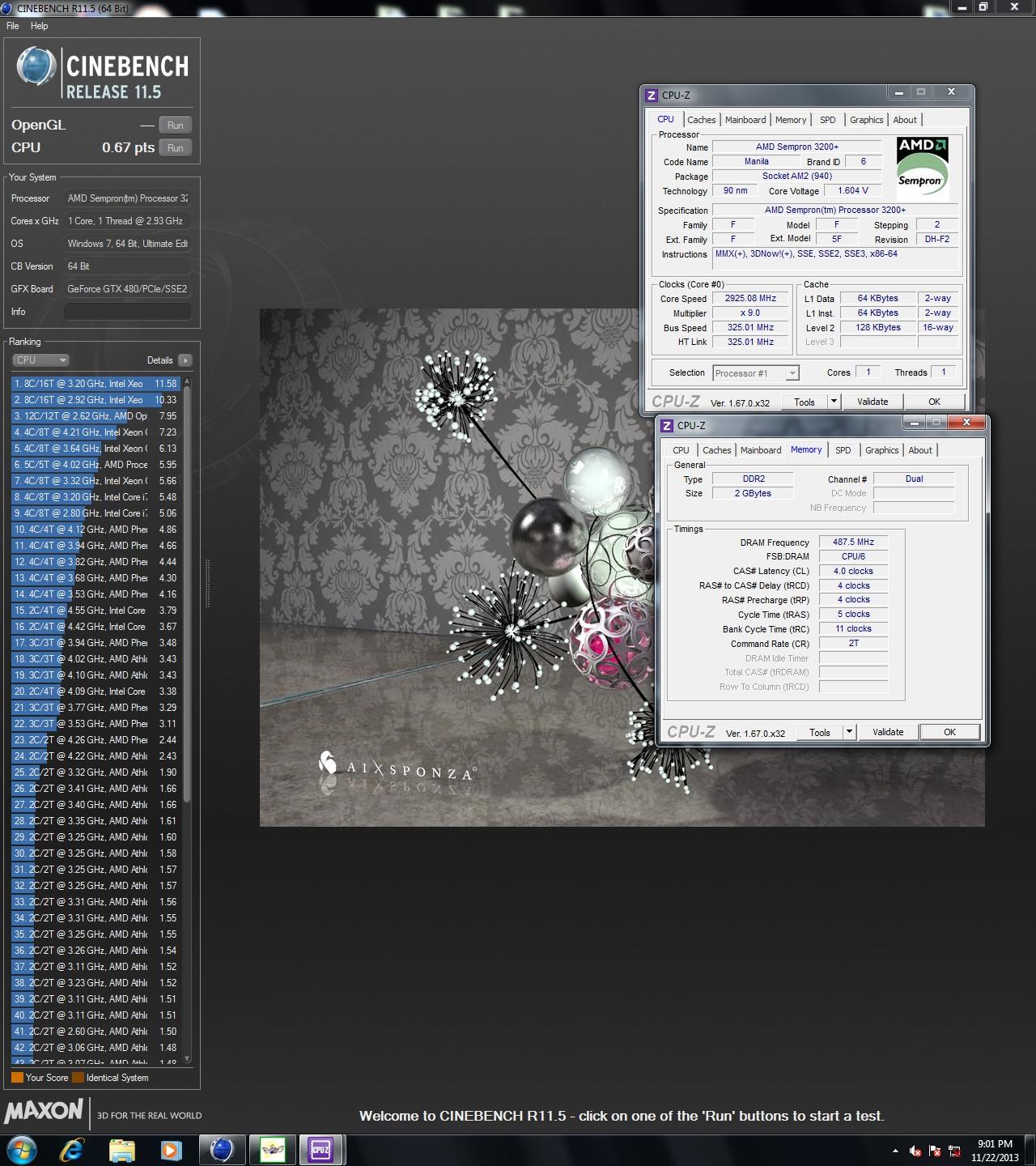Open About tab in the top CPU-Z window
This screenshot has height=1166, width=1036.
coord(905,120)
